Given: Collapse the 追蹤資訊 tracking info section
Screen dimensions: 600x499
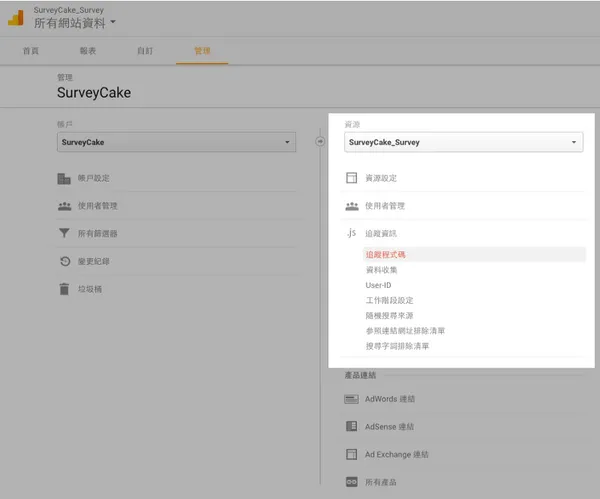Looking at the screenshot, I should [x=381, y=233].
